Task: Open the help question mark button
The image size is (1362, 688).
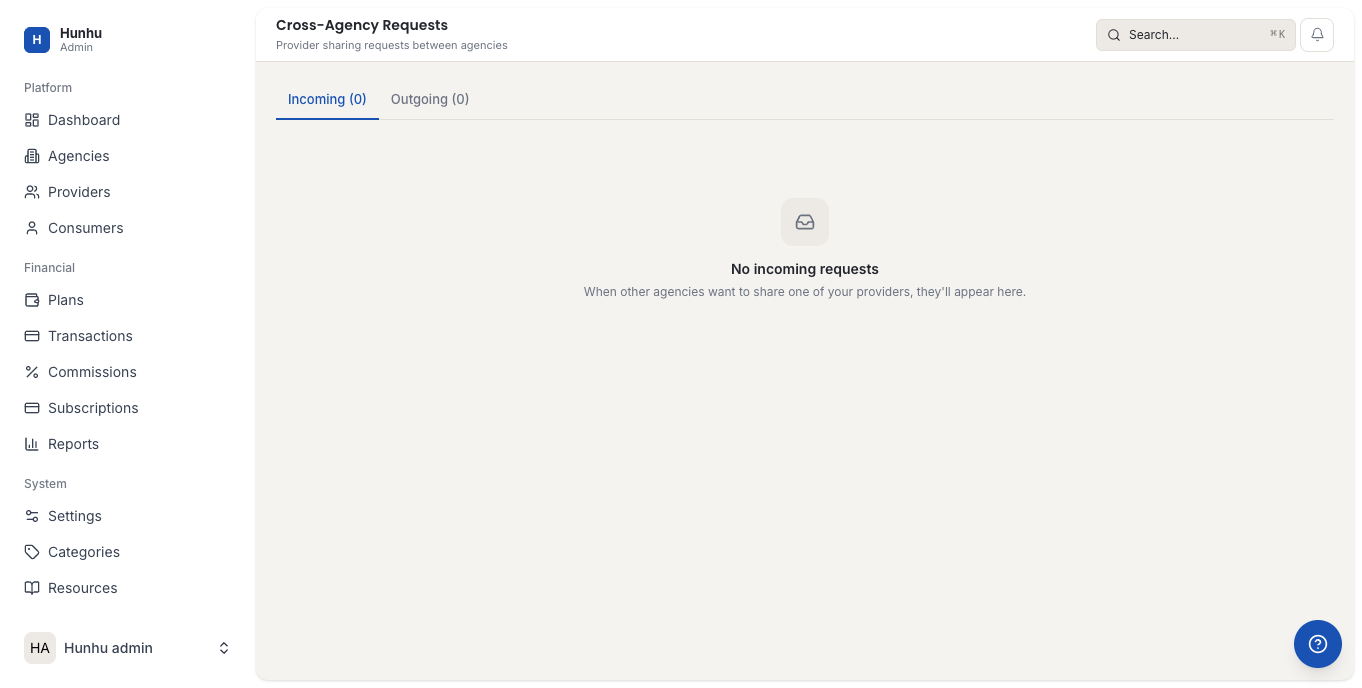Action: tap(1318, 644)
